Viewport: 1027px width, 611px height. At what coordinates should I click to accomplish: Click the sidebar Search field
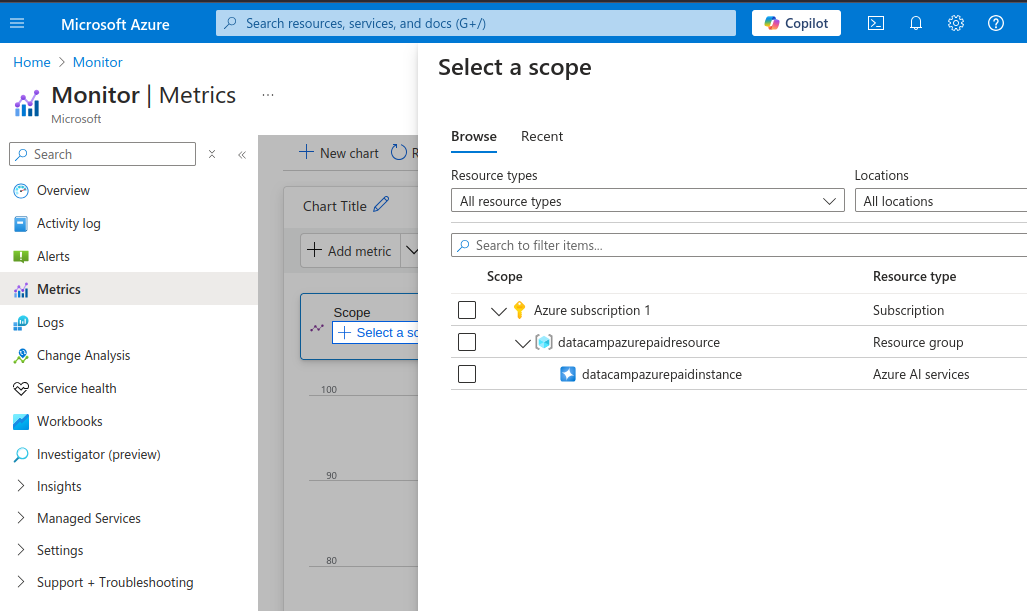pos(102,154)
